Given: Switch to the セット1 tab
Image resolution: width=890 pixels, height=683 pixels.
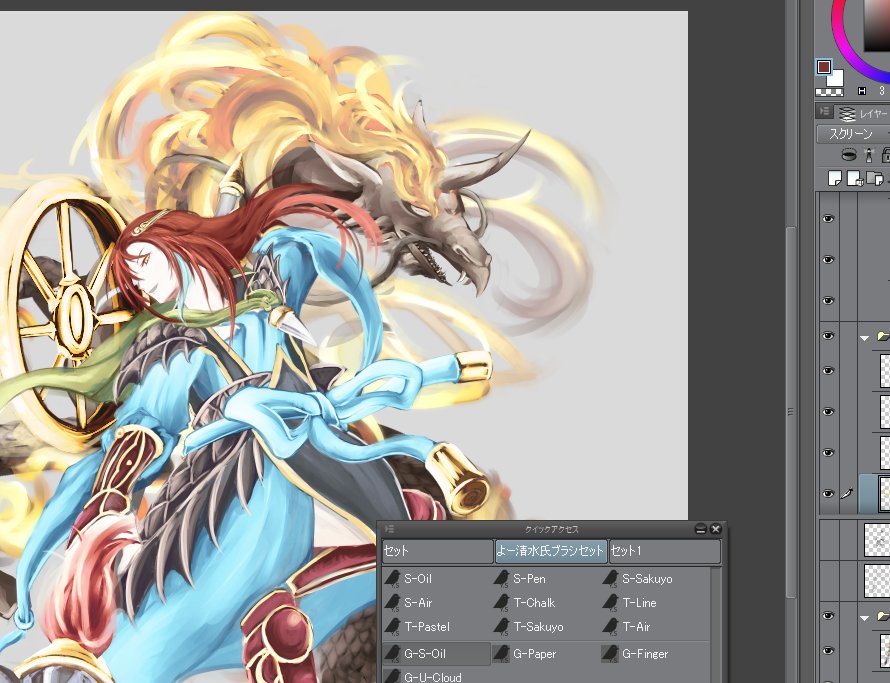Looking at the screenshot, I should pyautogui.click(x=664, y=551).
